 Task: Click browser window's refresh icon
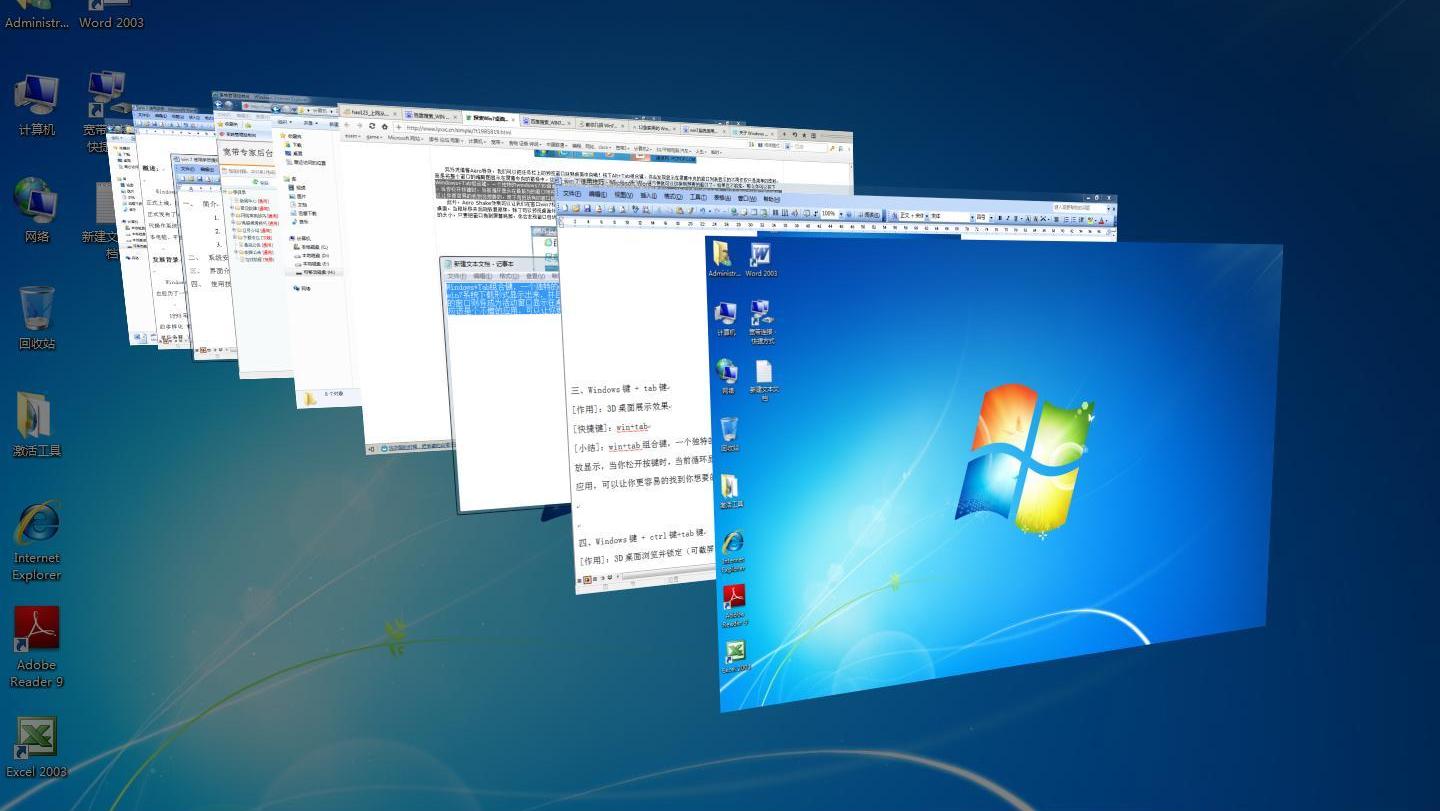pos(372,126)
